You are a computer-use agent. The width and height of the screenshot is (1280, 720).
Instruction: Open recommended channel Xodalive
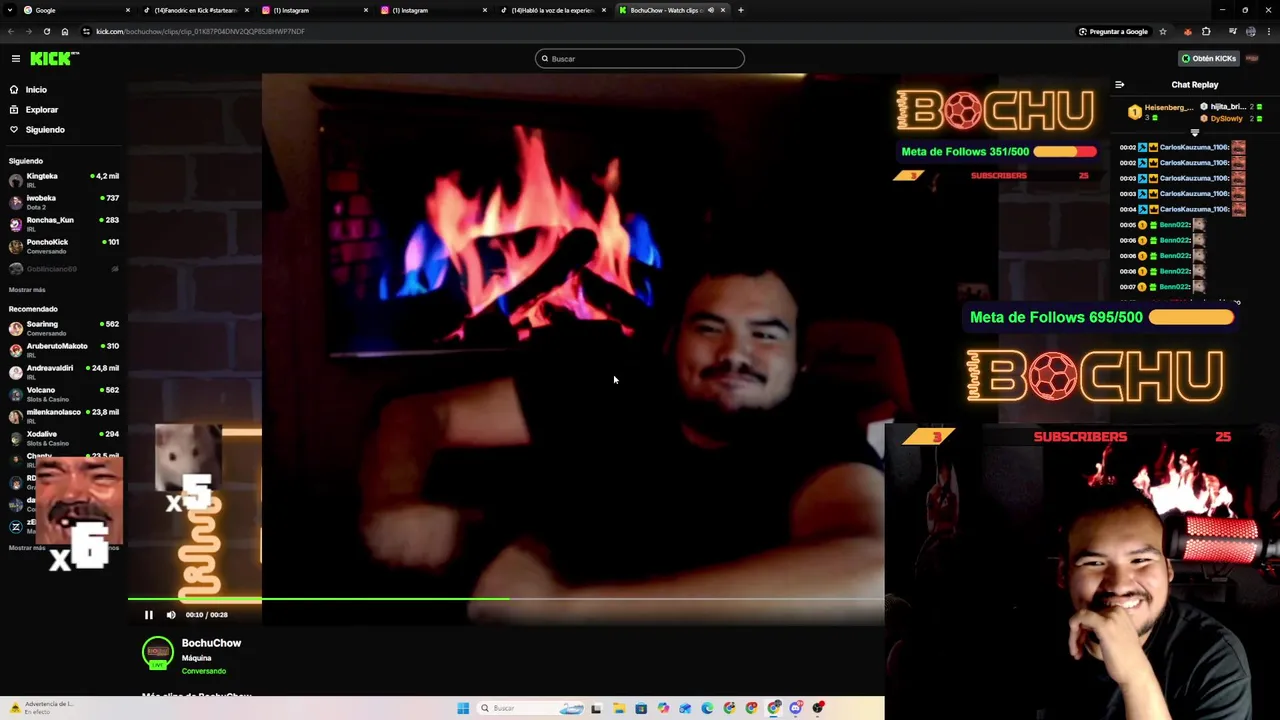pos(64,438)
